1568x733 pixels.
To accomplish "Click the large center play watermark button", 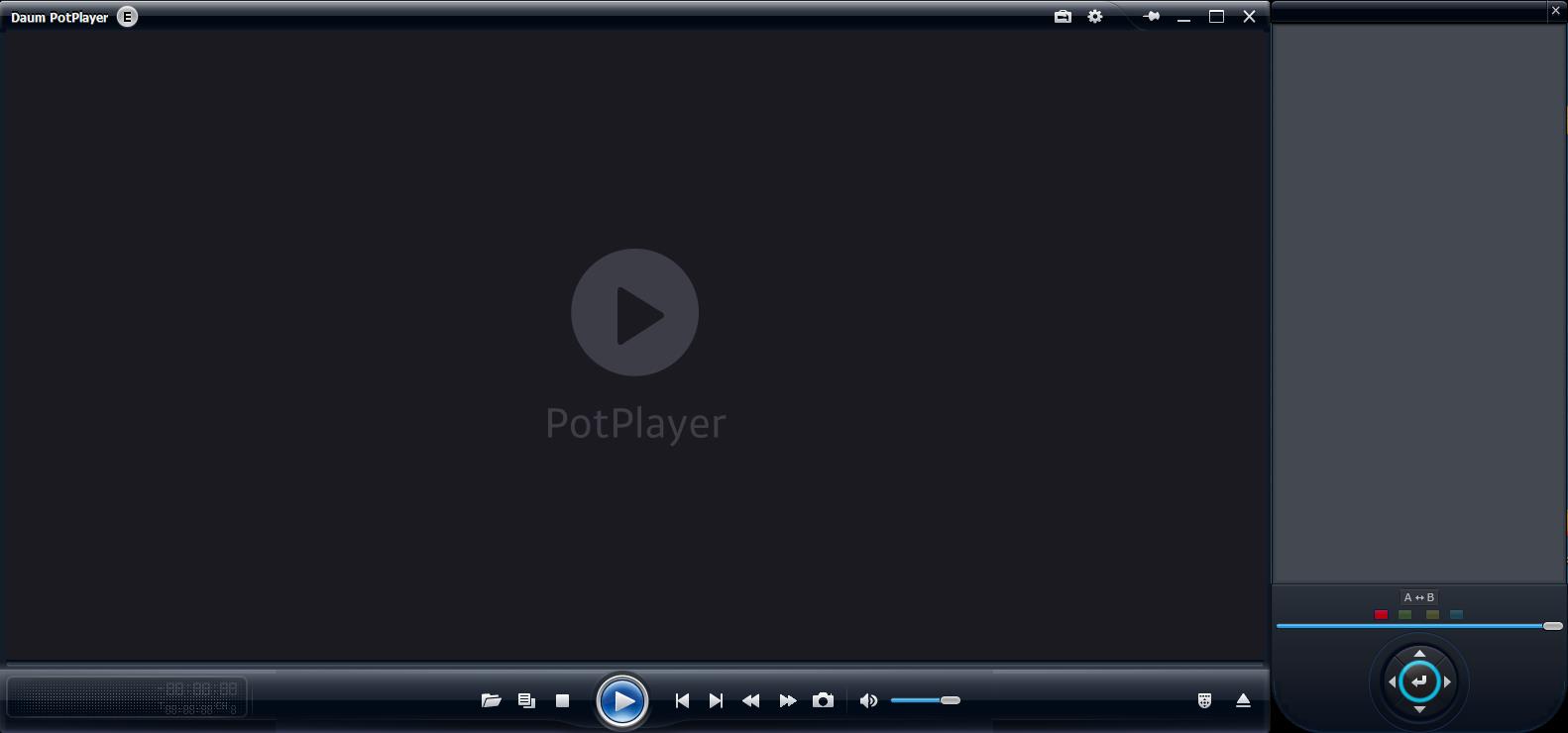I will click(x=634, y=312).
